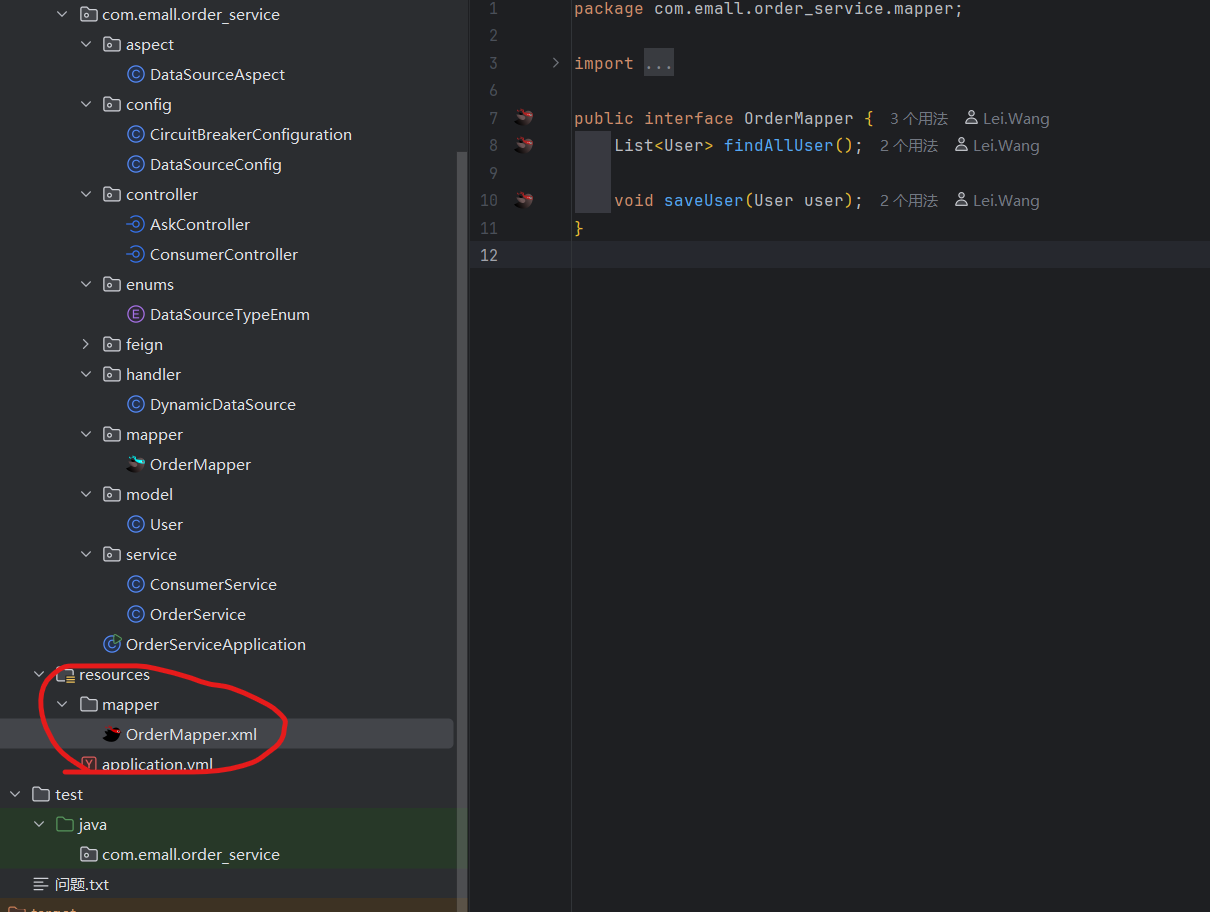Open ConsumerController from the tree
Viewport: 1210px width, 912px height.
[224, 255]
